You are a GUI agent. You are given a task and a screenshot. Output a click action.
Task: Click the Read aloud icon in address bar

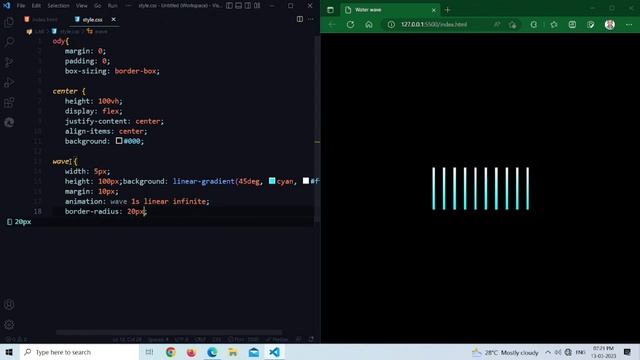[x=497, y=24]
